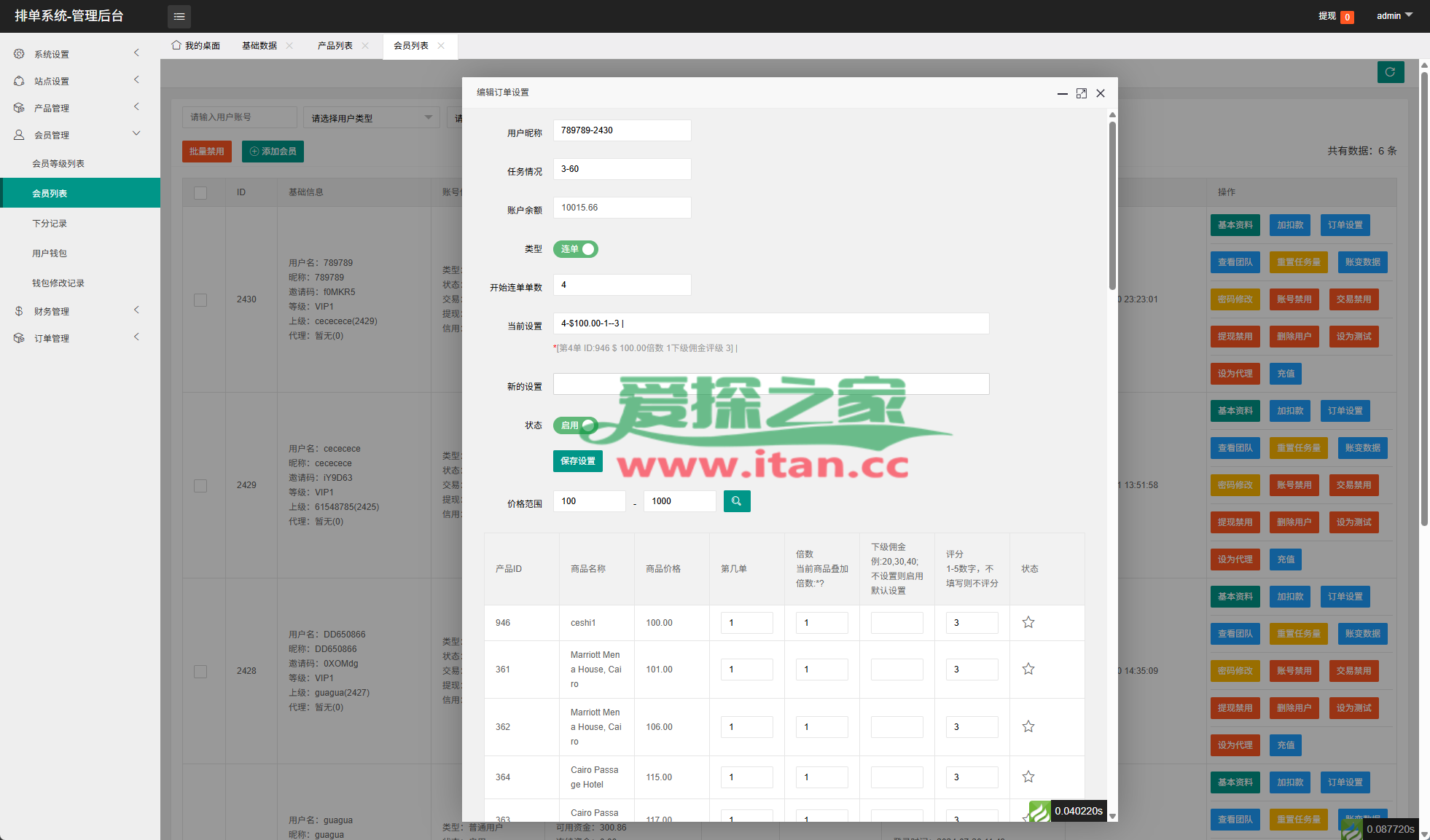This screenshot has height=840, width=1430.
Task: Click 订单设置 button for member 2430
Action: (x=1345, y=225)
